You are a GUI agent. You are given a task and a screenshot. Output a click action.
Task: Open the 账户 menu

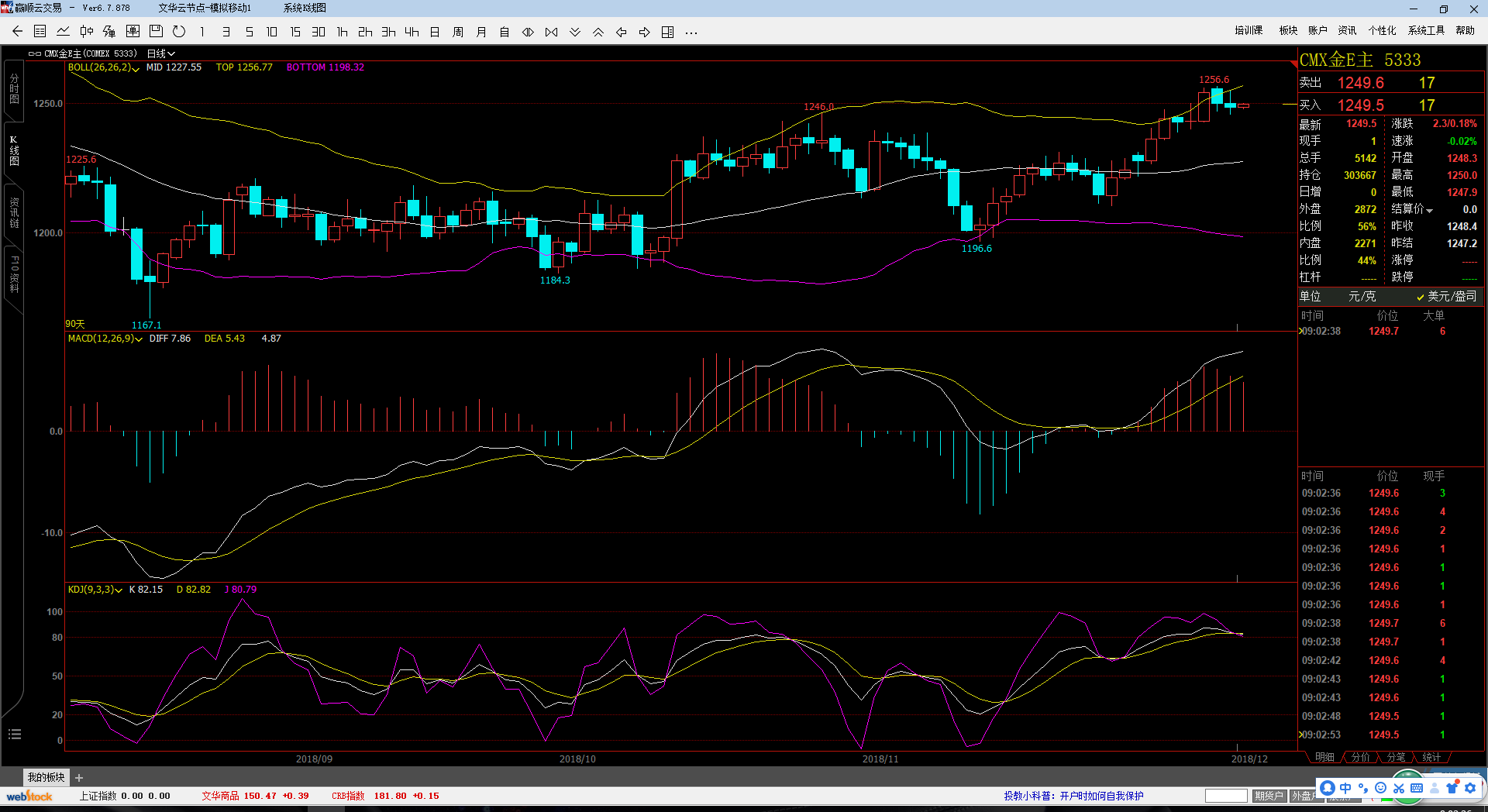click(x=1317, y=30)
